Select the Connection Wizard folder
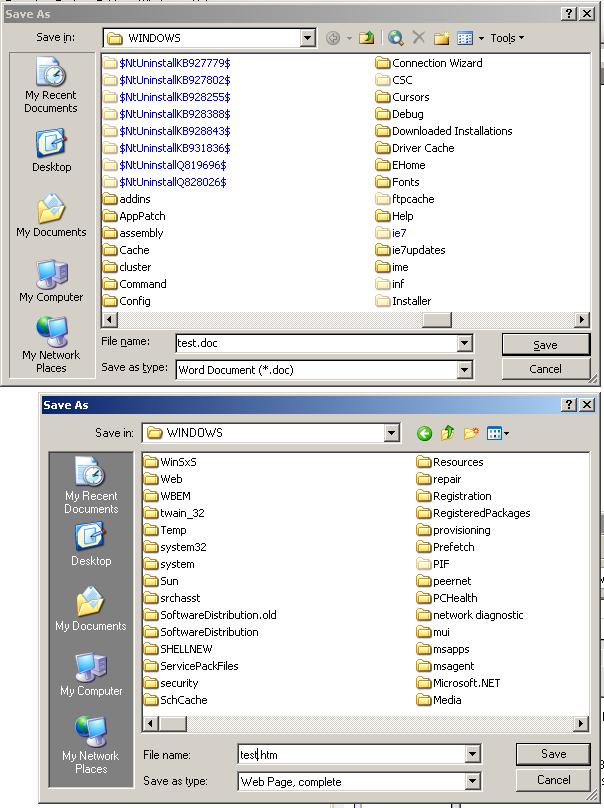604x808 pixels. coord(429,63)
